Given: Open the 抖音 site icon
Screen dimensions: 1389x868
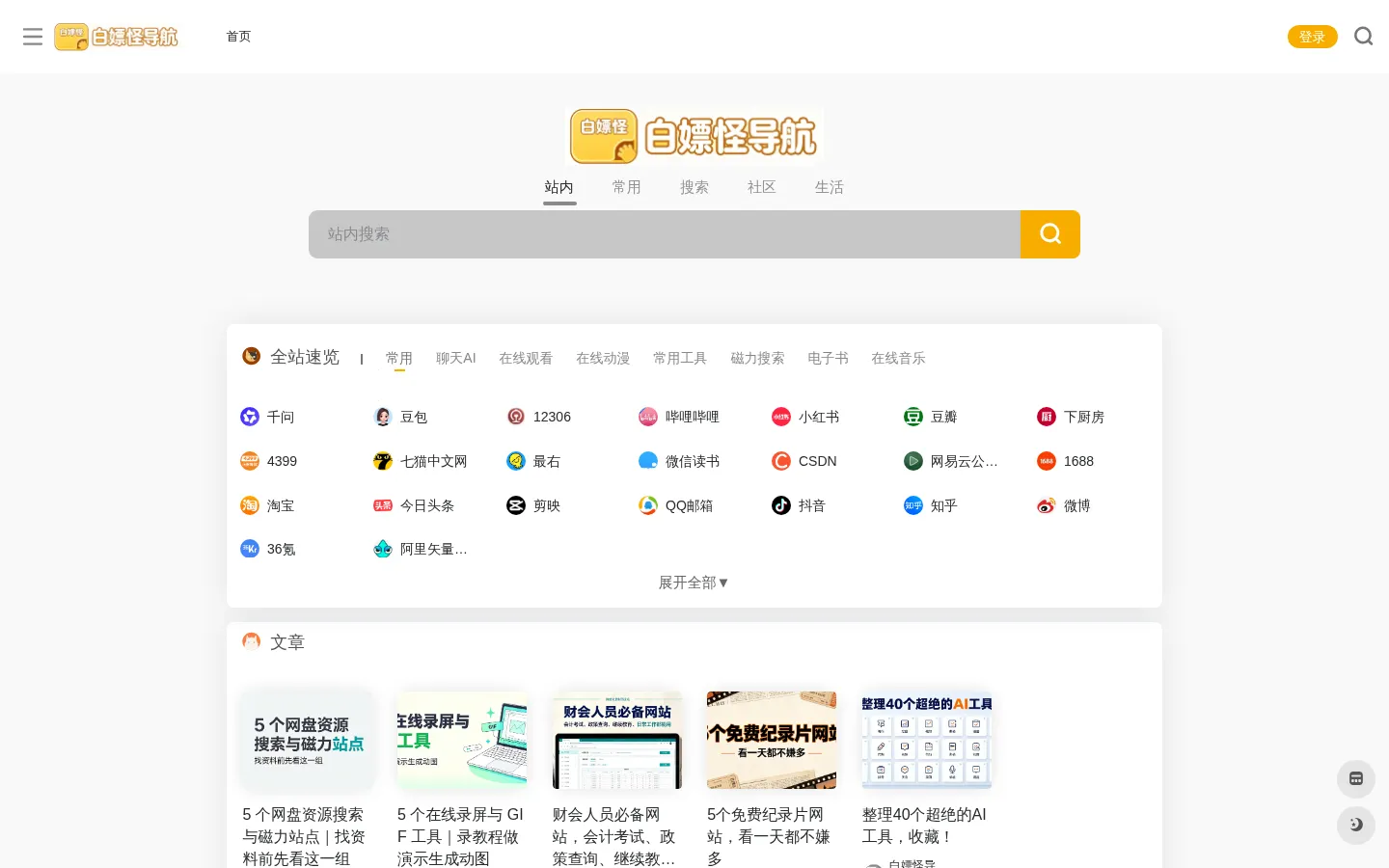Looking at the screenshot, I should pos(781,505).
